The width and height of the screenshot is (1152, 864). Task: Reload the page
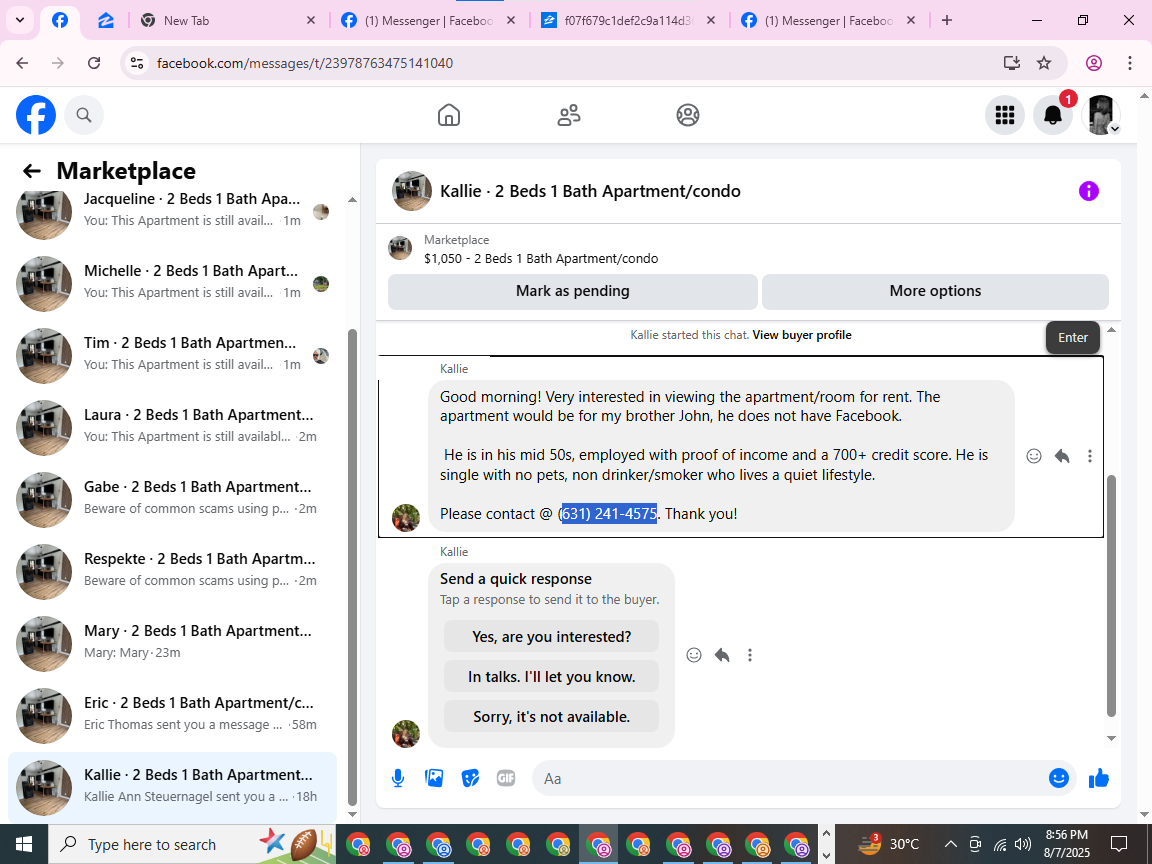click(94, 63)
